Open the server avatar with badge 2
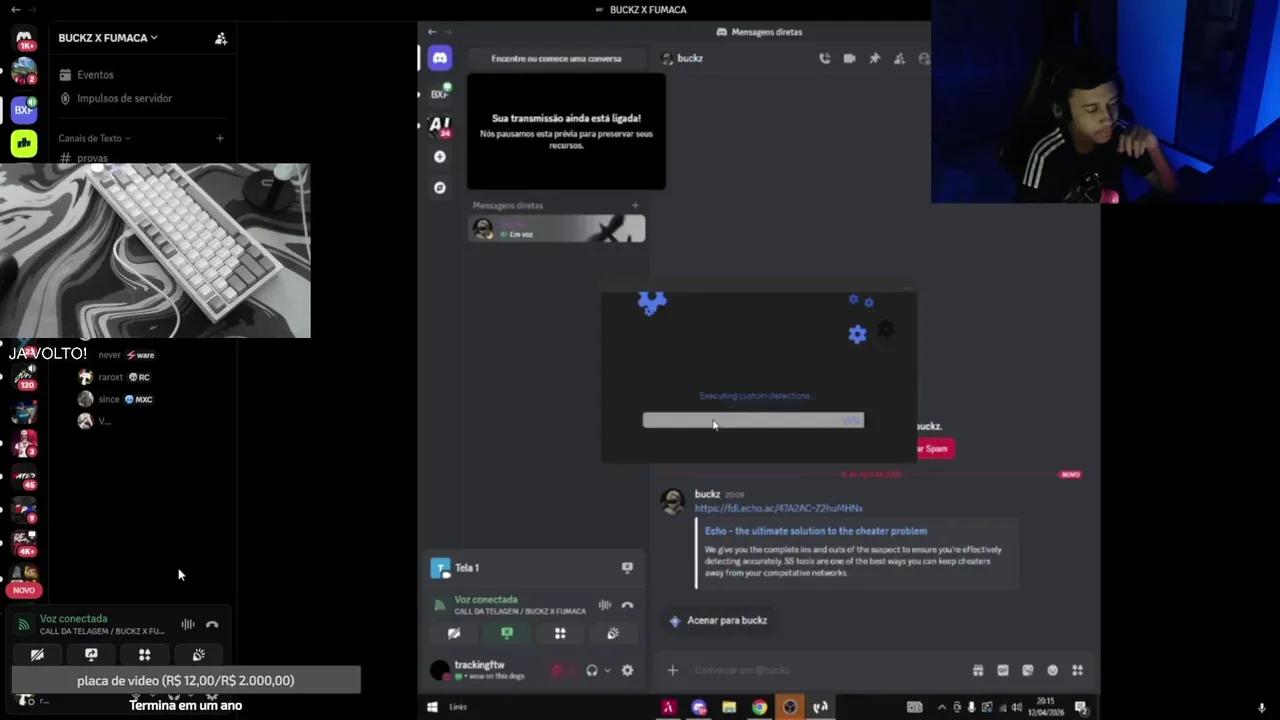The width and height of the screenshot is (1280, 720). [x=24, y=72]
